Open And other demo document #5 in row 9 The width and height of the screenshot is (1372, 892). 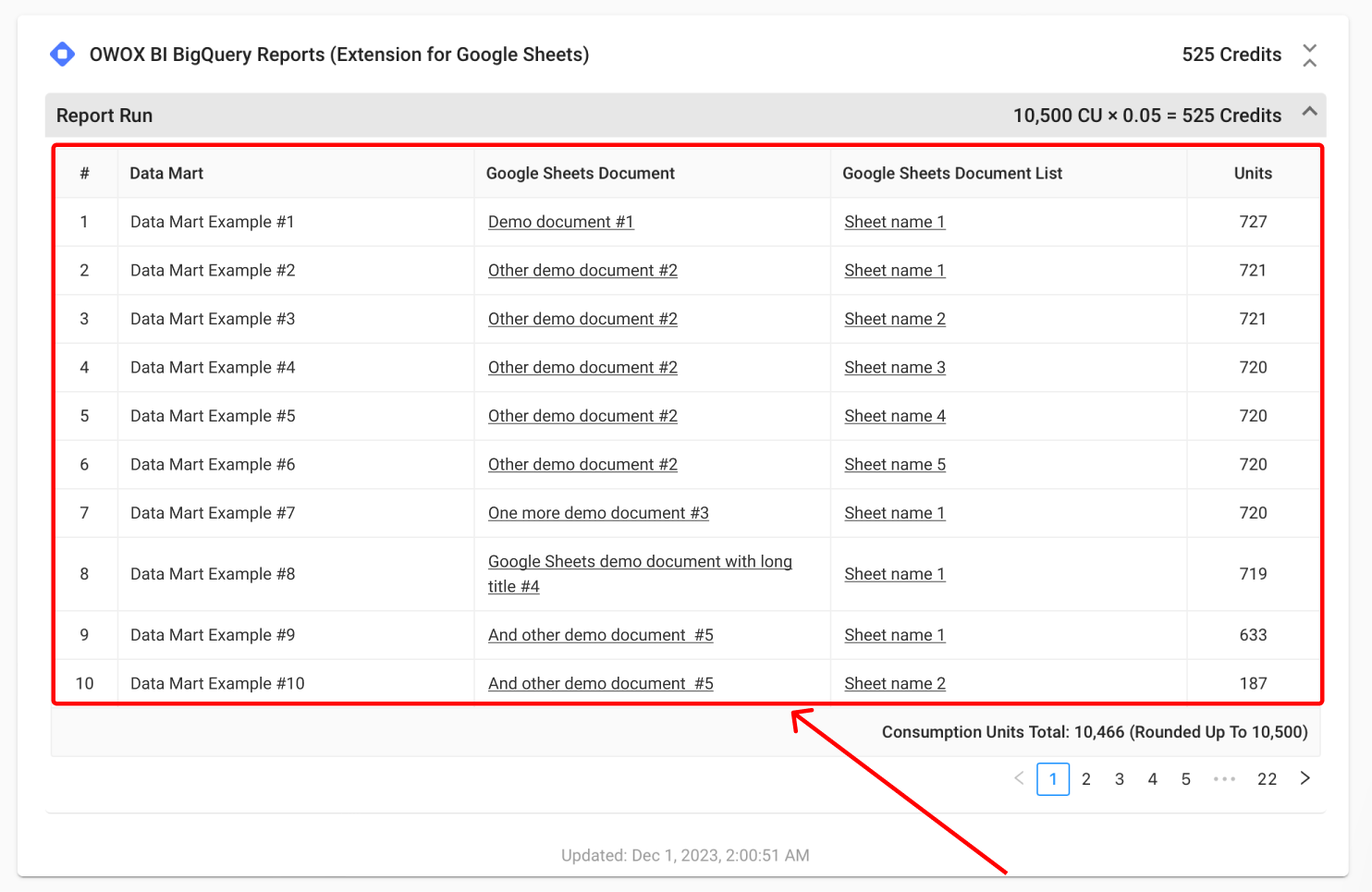pyautogui.click(x=601, y=635)
